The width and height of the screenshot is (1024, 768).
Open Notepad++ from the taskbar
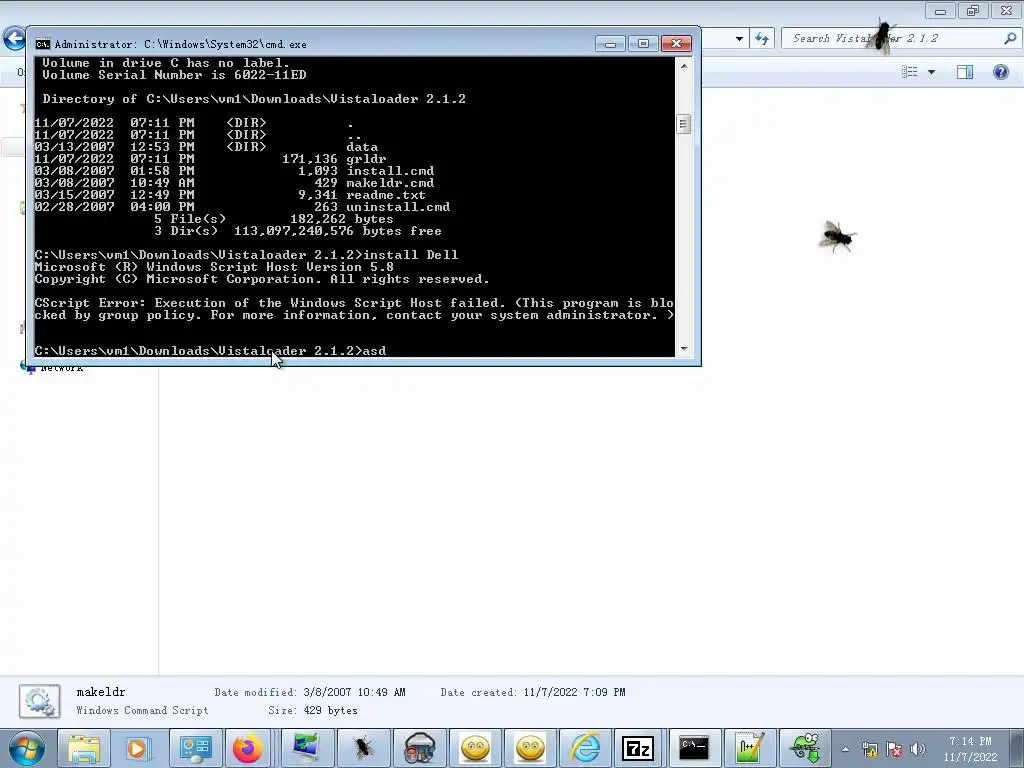749,748
